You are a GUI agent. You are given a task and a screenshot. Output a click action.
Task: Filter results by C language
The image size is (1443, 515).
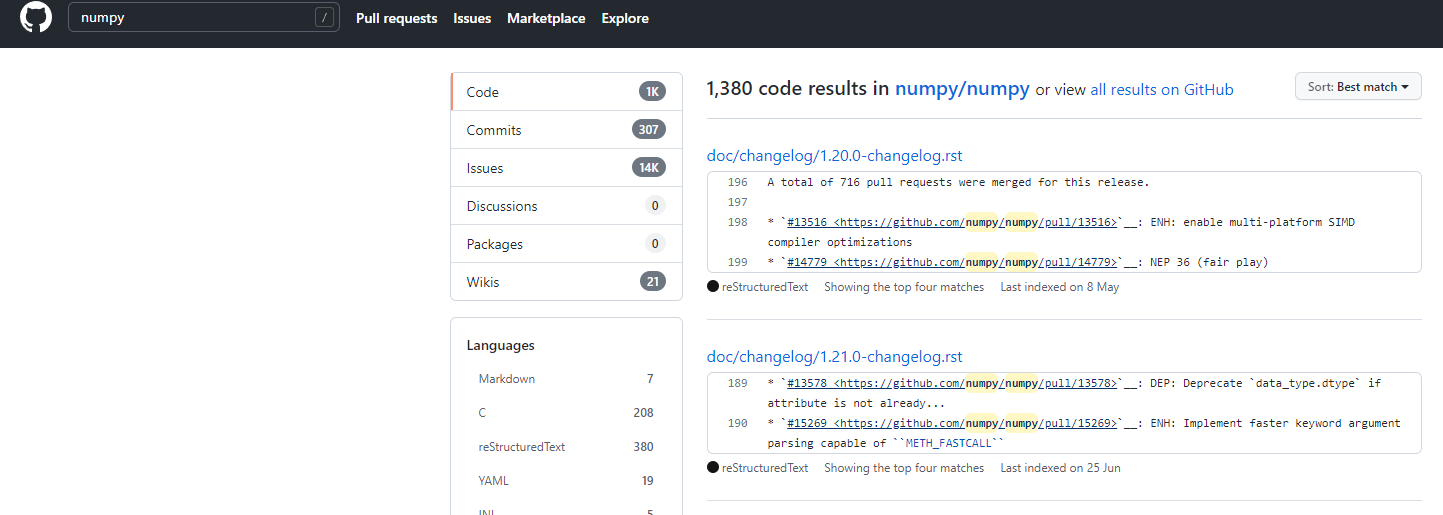pyautogui.click(x=566, y=413)
